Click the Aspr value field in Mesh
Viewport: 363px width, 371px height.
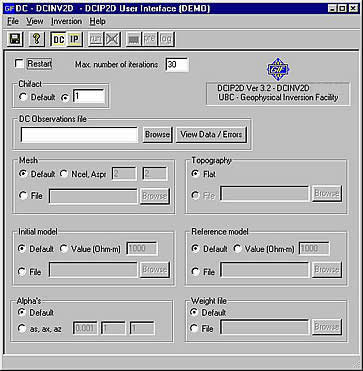tap(155, 174)
